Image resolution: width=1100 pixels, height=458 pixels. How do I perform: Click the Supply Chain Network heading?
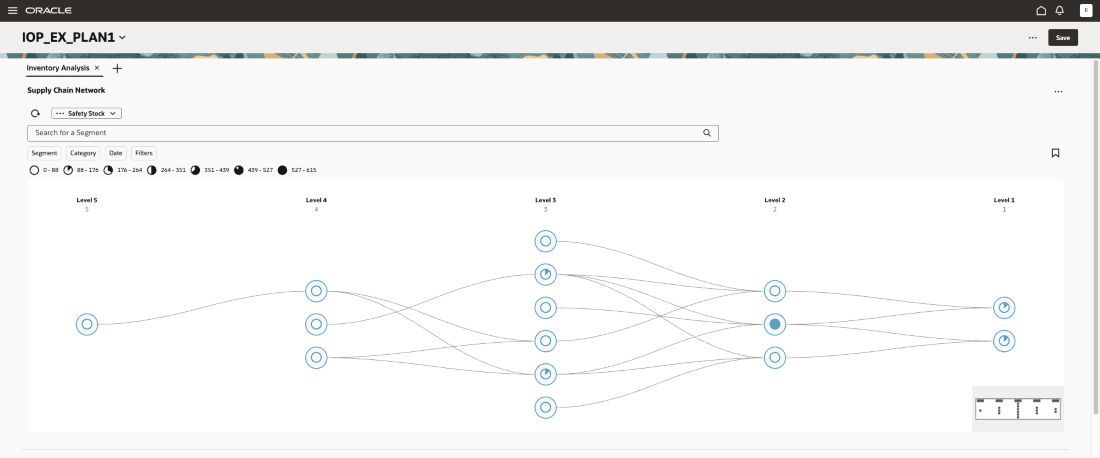pos(66,90)
